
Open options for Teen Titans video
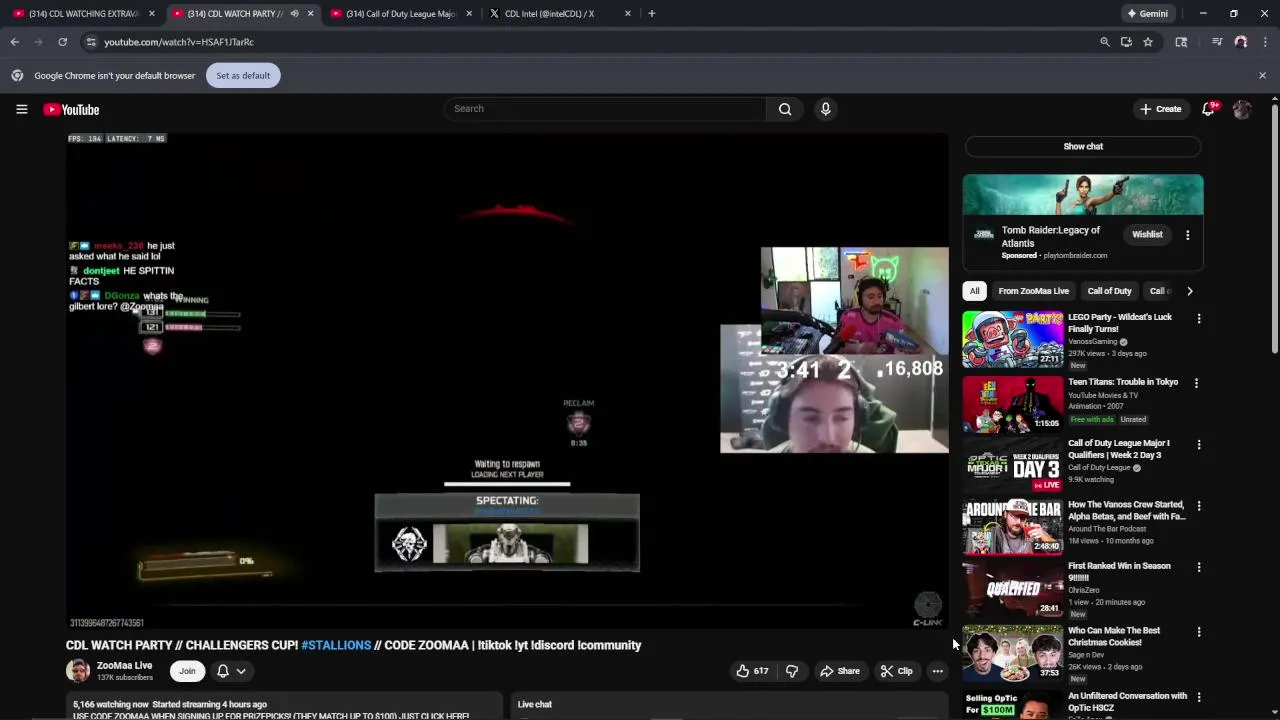[1196, 383]
